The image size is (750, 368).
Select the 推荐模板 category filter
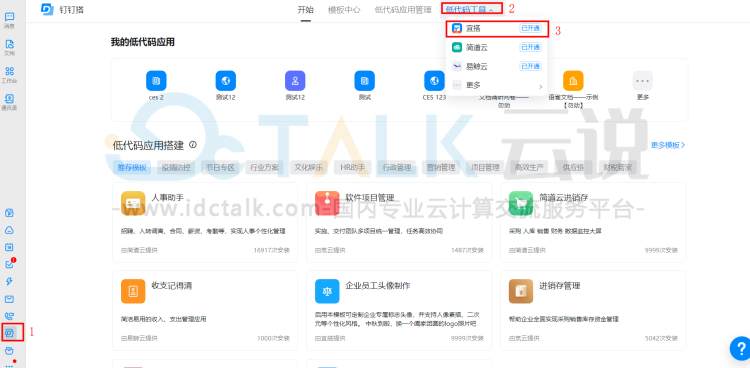pos(132,167)
